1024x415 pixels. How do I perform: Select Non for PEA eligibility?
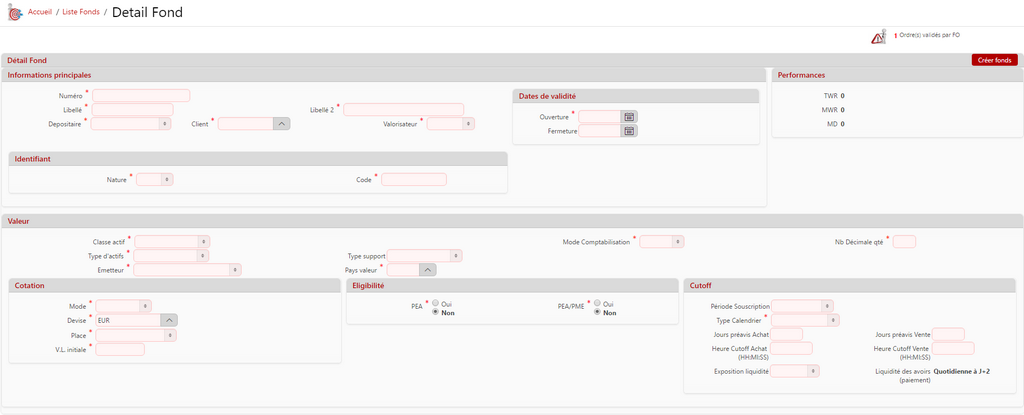click(x=435, y=313)
